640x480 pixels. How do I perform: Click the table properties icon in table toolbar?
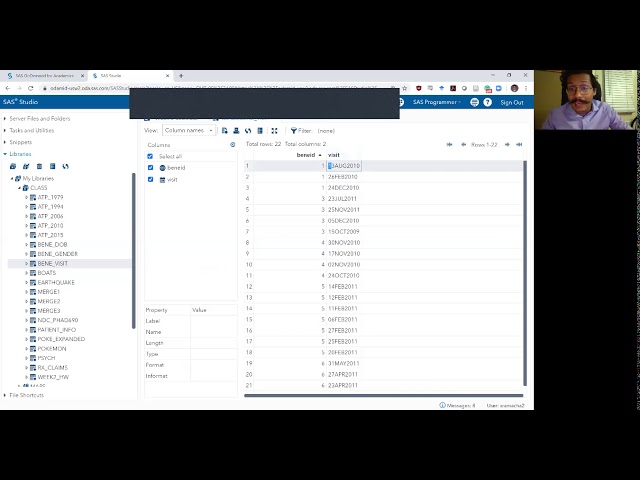260,131
